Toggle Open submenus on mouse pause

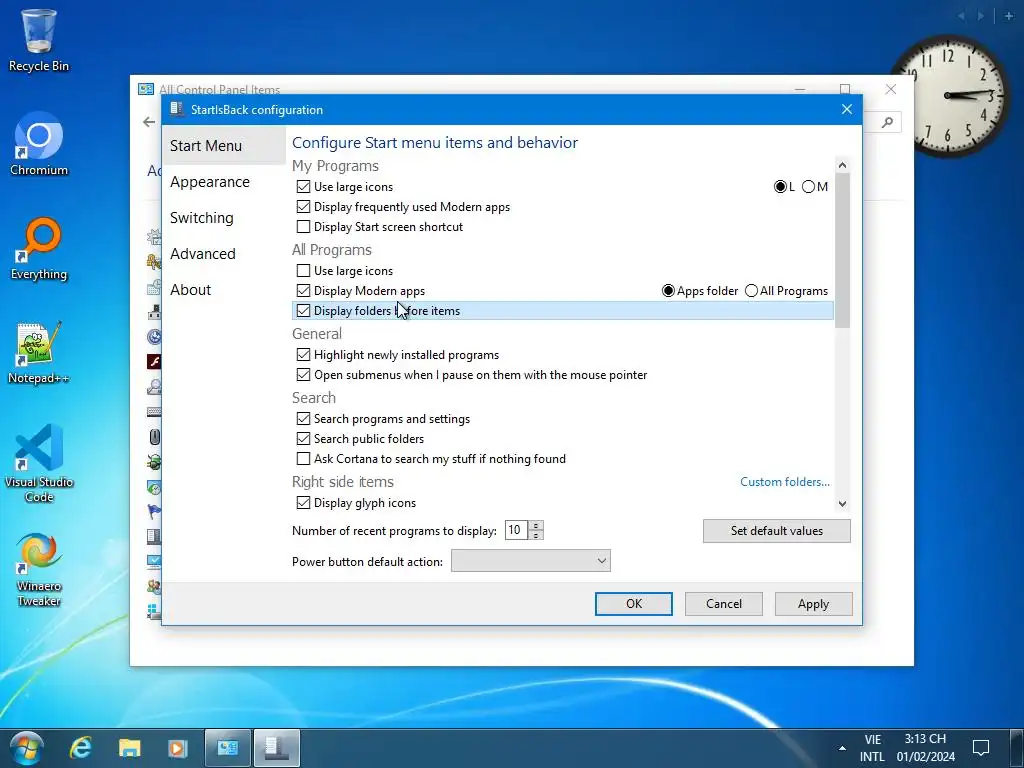coord(303,375)
